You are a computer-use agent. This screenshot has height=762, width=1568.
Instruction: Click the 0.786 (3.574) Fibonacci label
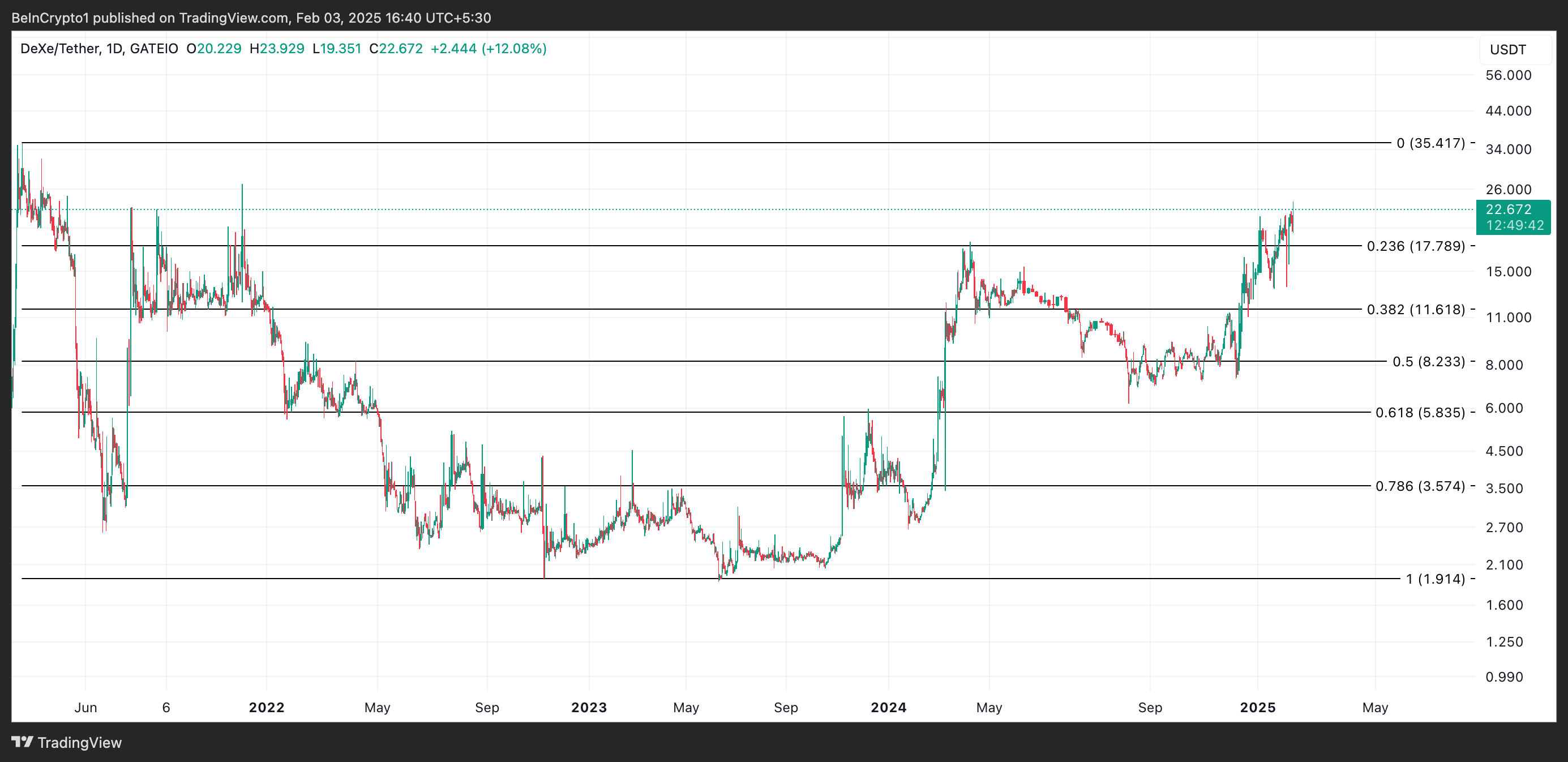click(1420, 486)
